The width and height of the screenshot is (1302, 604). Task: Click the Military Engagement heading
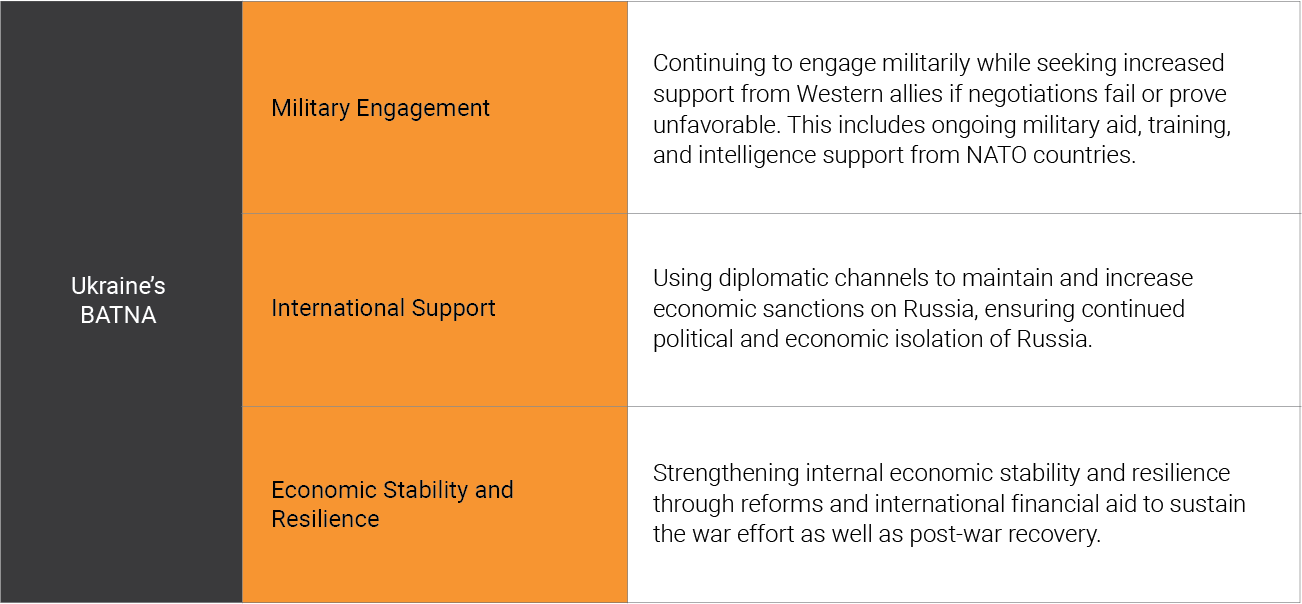380,108
